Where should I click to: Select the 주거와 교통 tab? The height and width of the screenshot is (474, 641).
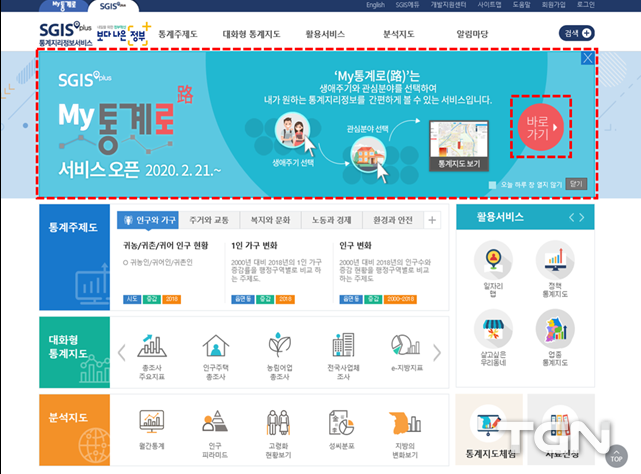(x=209, y=220)
